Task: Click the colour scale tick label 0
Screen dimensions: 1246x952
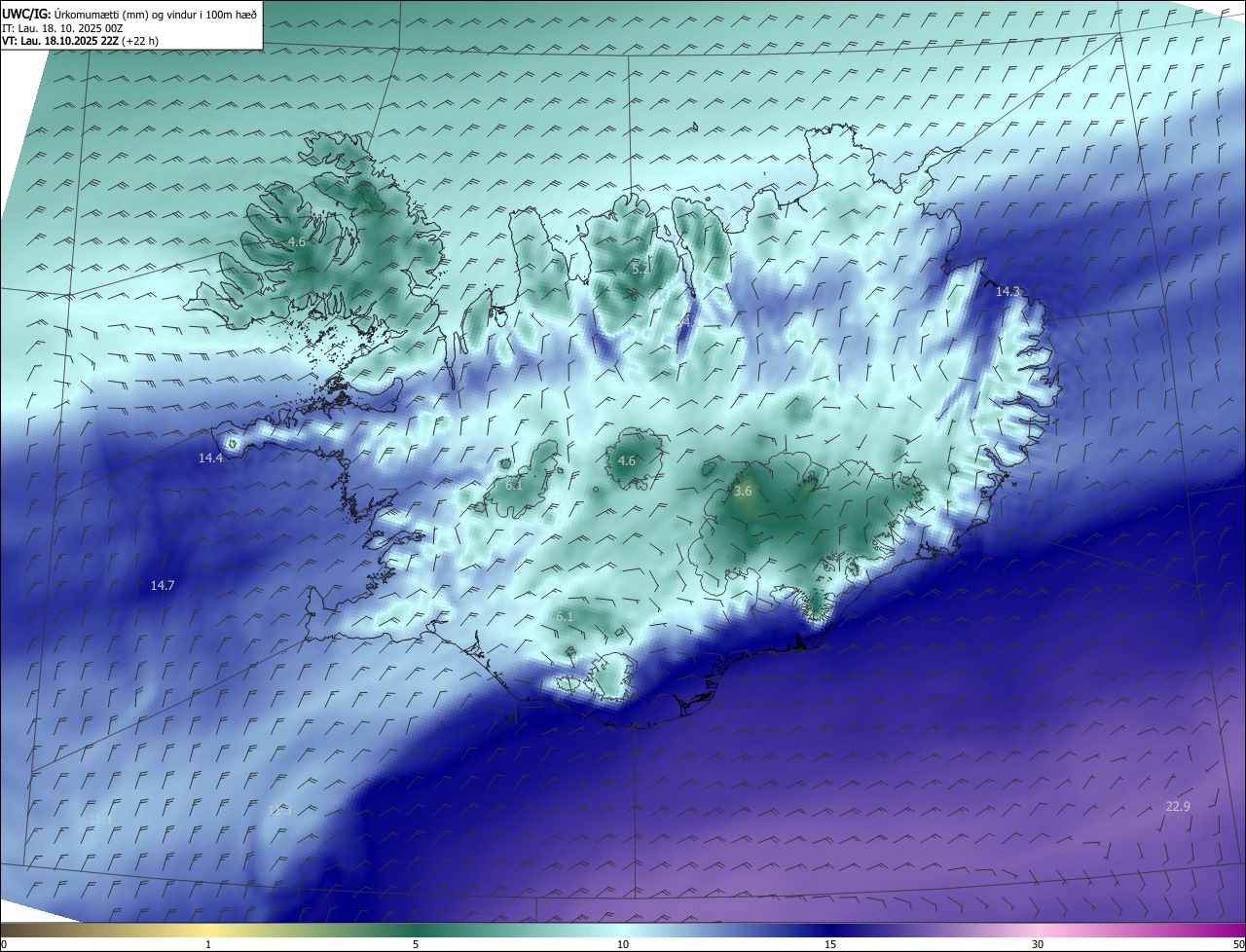Action: pos(4,944)
